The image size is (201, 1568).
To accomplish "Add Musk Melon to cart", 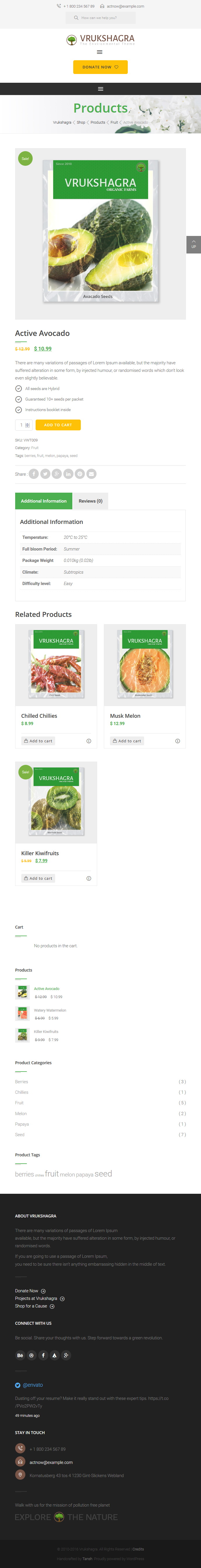I will 127,741.
